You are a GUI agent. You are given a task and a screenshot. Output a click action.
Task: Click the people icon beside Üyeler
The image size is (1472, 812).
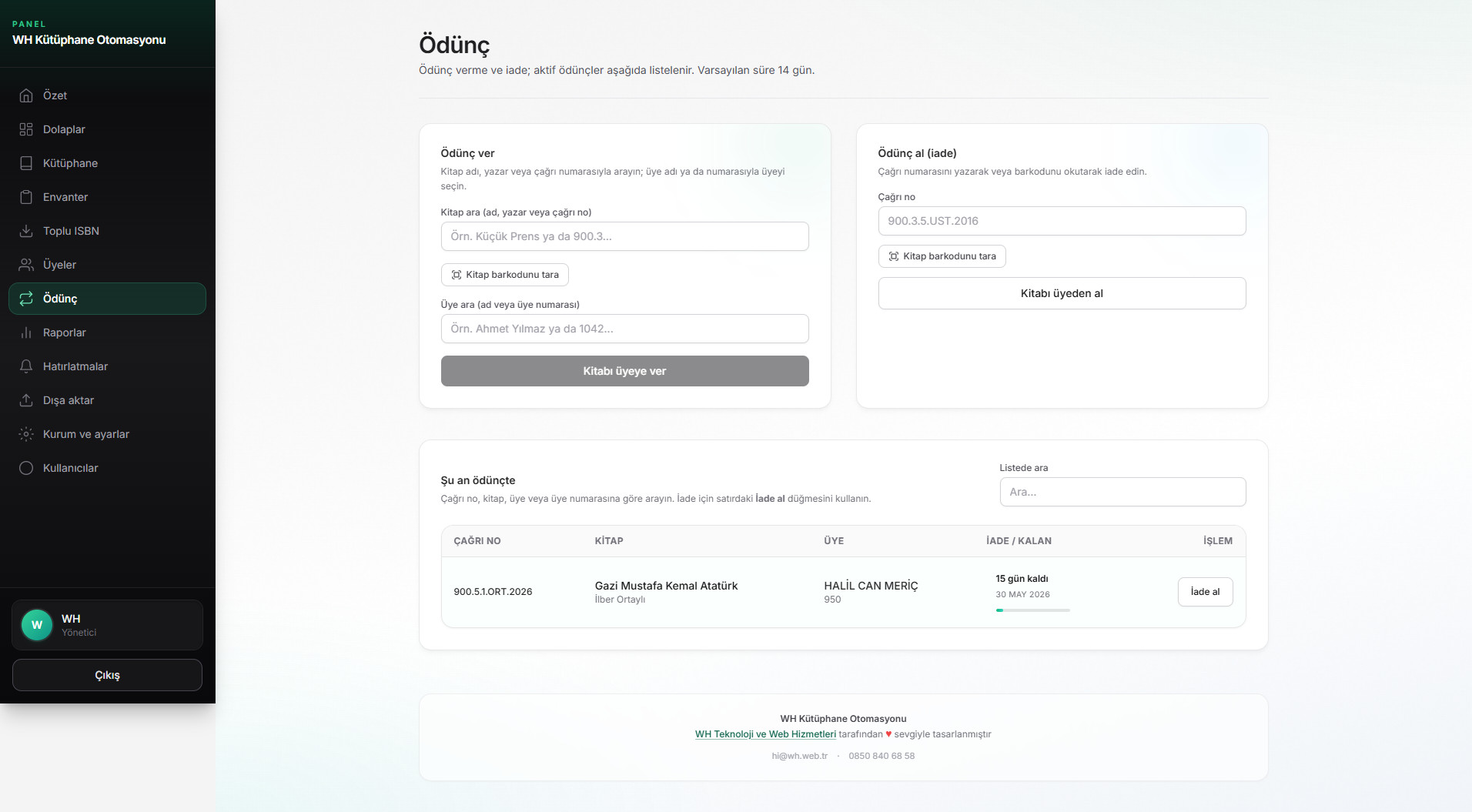pyautogui.click(x=26, y=265)
